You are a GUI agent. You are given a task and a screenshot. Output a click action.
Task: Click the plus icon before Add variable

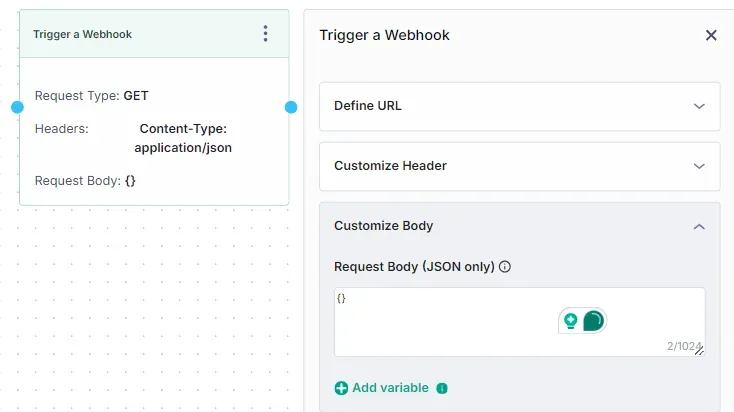point(341,388)
